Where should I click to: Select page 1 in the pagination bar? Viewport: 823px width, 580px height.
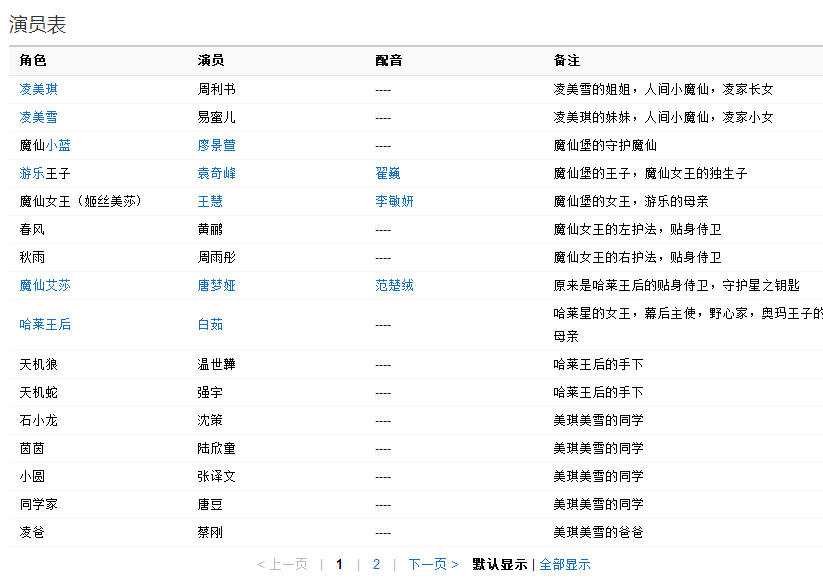(x=340, y=564)
